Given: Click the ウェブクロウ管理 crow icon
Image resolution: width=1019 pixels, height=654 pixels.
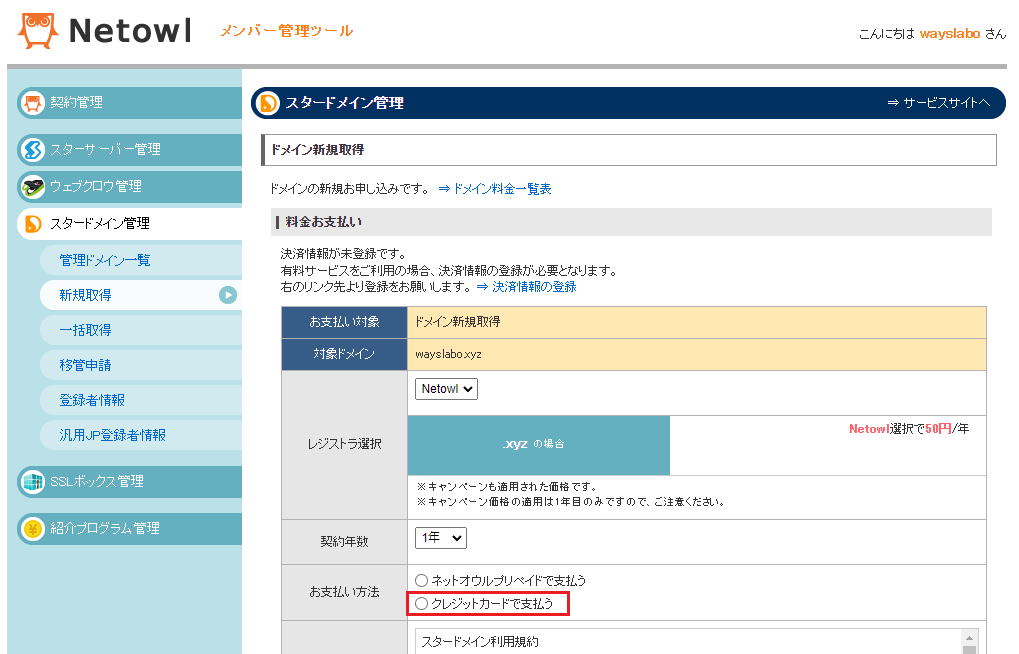Looking at the screenshot, I should [x=32, y=187].
